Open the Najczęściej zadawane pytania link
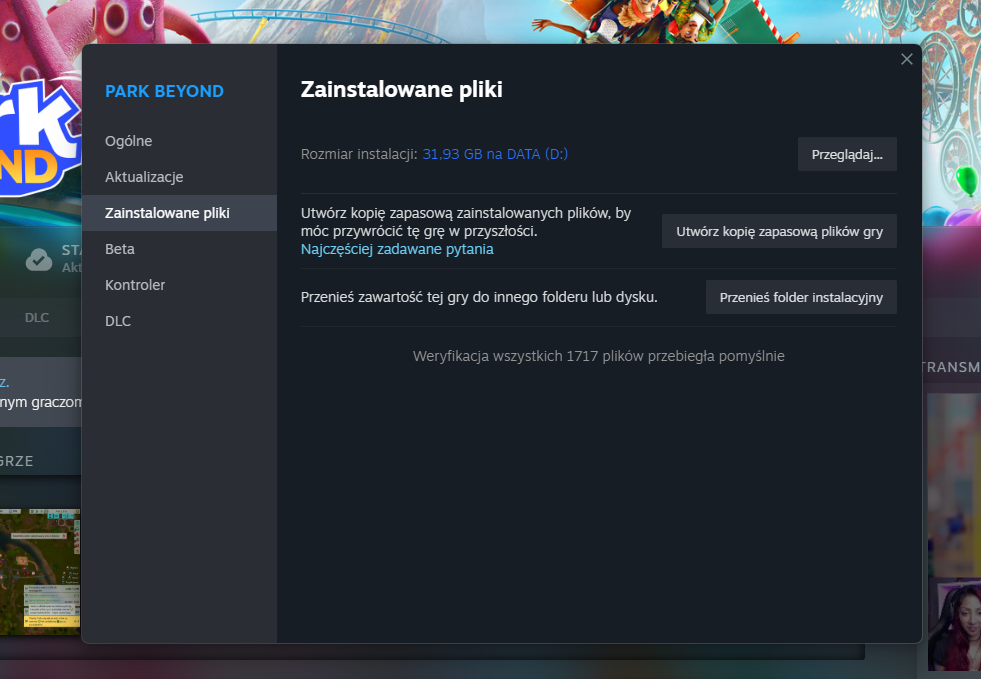Image resolution: width=981 pixels, height=679 pixels. coord(397,249)
